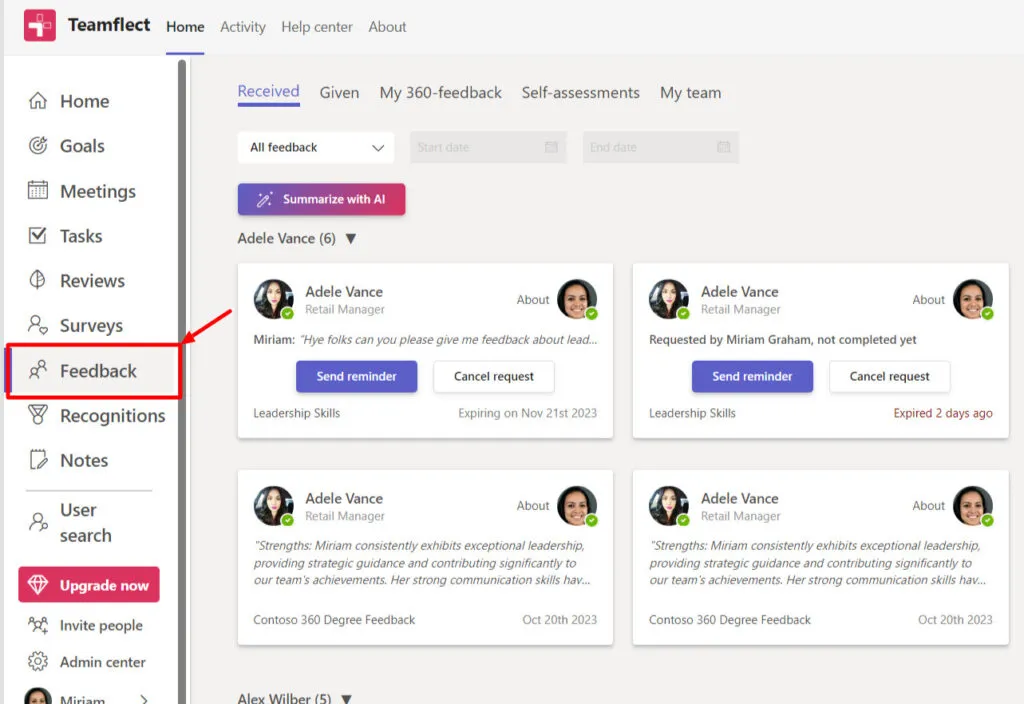This screenshot has width=1024, height=704.
Task: Click the Invite people link
Action: (x=101, y=625)
